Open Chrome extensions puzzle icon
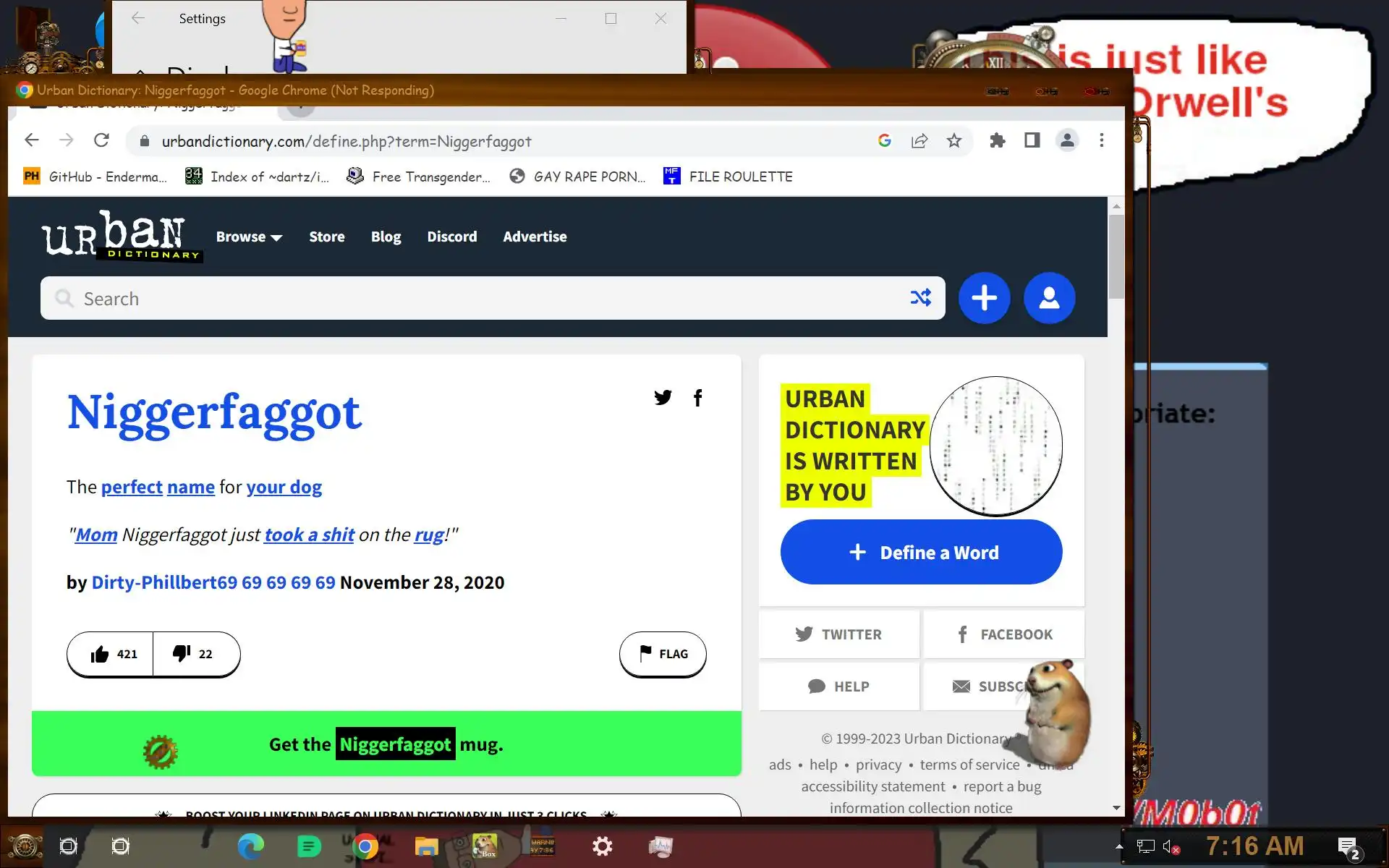This screenshot has width=1389, height=868. pos(998,141)
